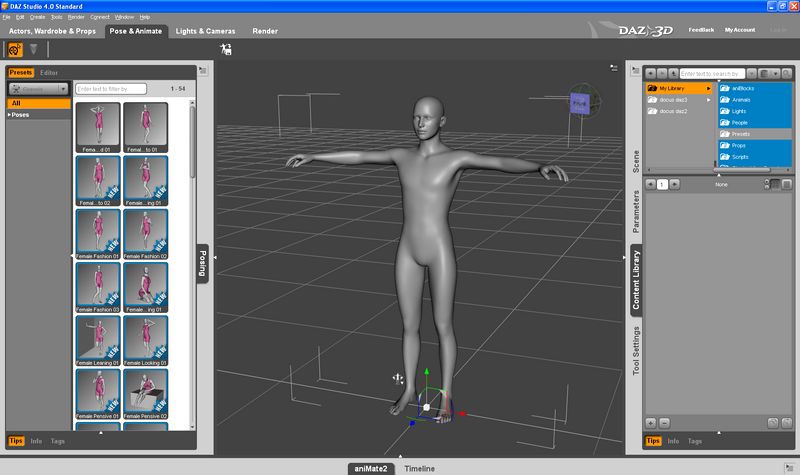The height and width of the screenshot is (475, 800).
Task: Select the orange active pose tool icon
Action: 15,49
